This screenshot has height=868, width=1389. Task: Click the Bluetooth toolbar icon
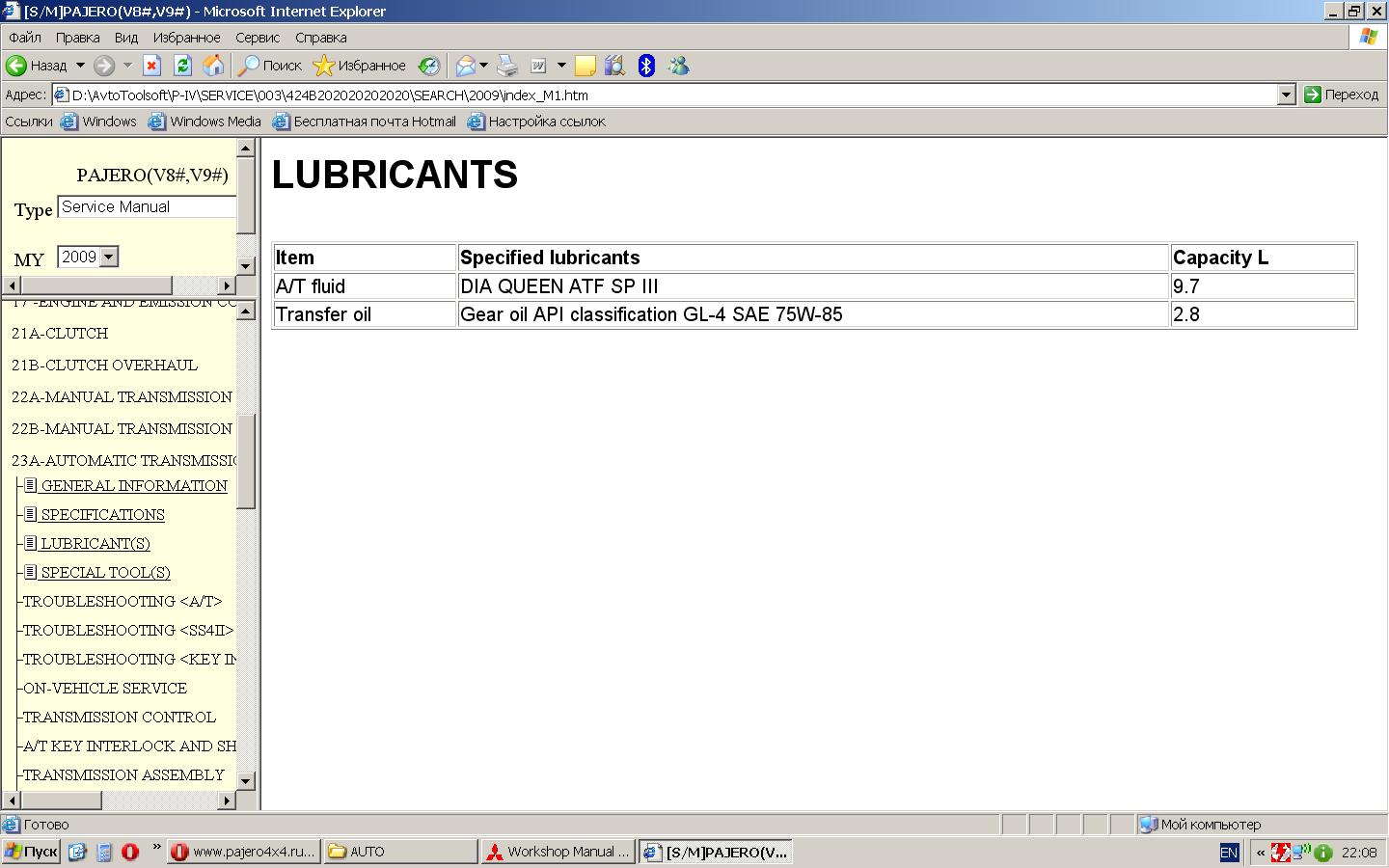coord(646,66)
